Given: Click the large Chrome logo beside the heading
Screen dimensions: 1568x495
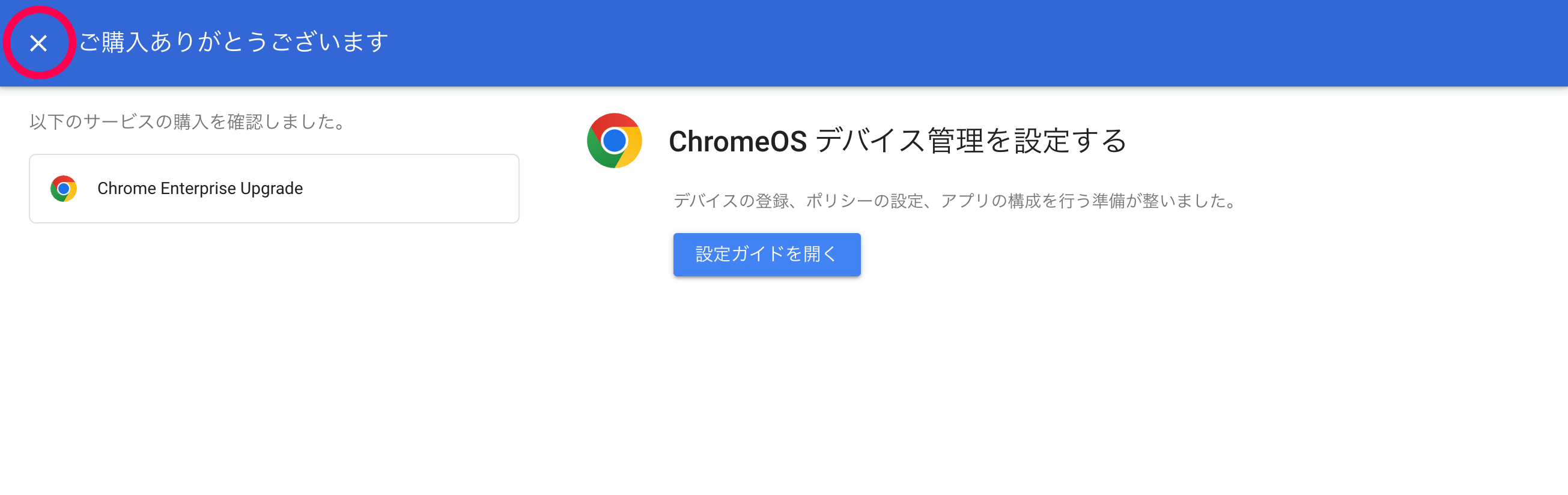Looking at the screenshot, I should tap(614, 140).
